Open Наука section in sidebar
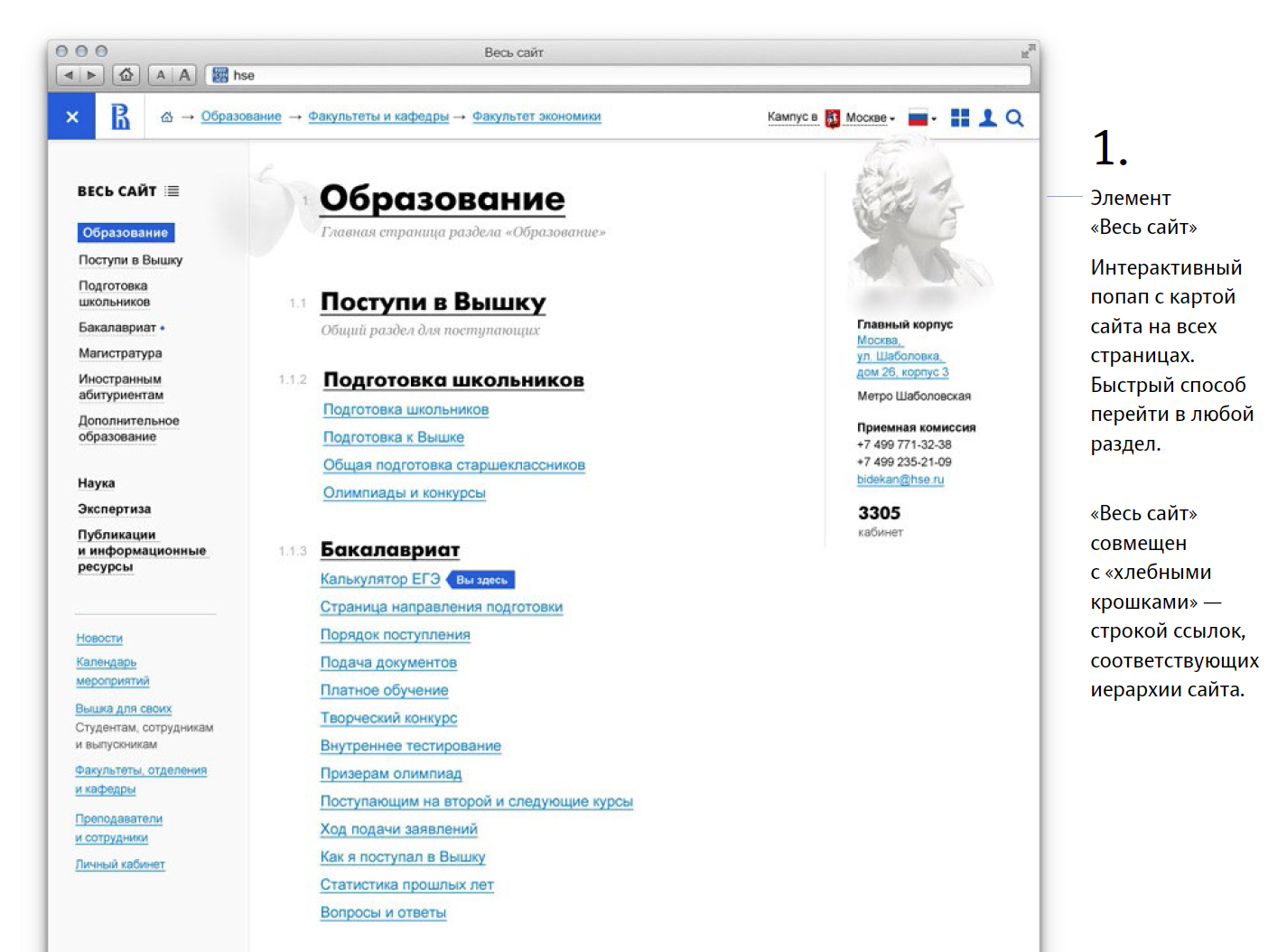Screen dimensions: 1287x952 tap(97, 483)
